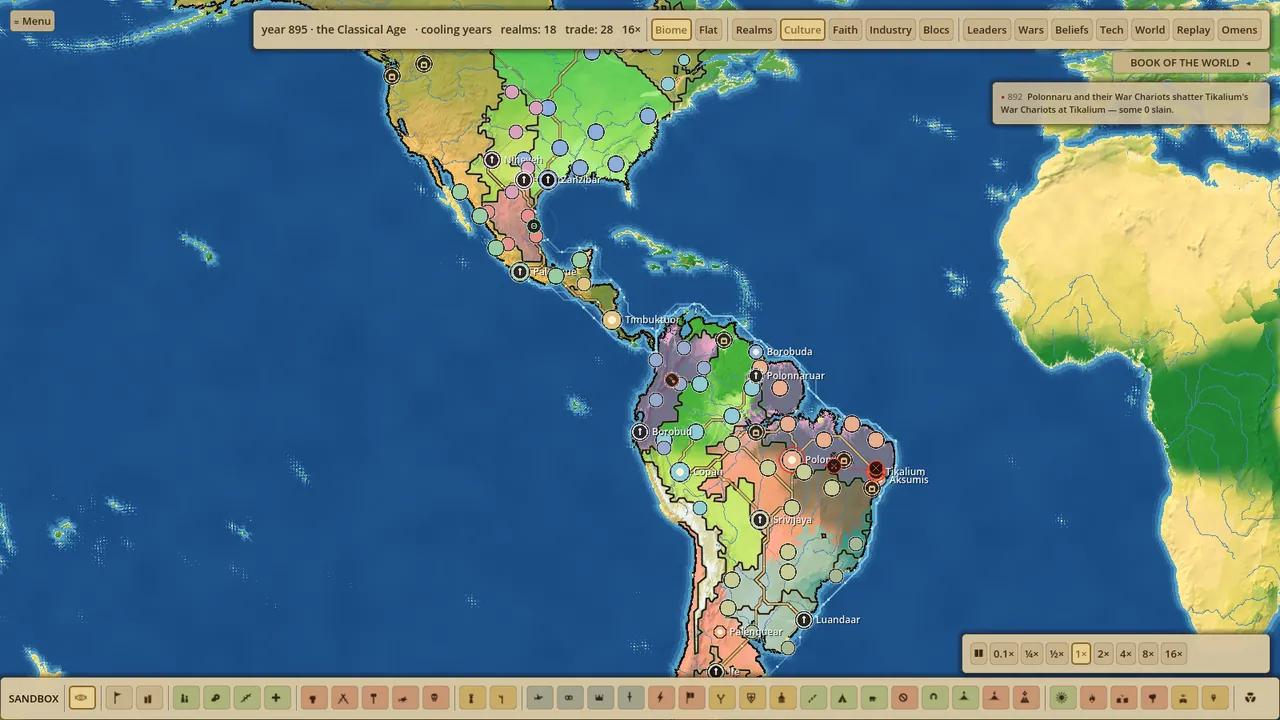1280x720 pixels.
Task: Set simulation speed to 4×
Action: tap(1125, 654)
